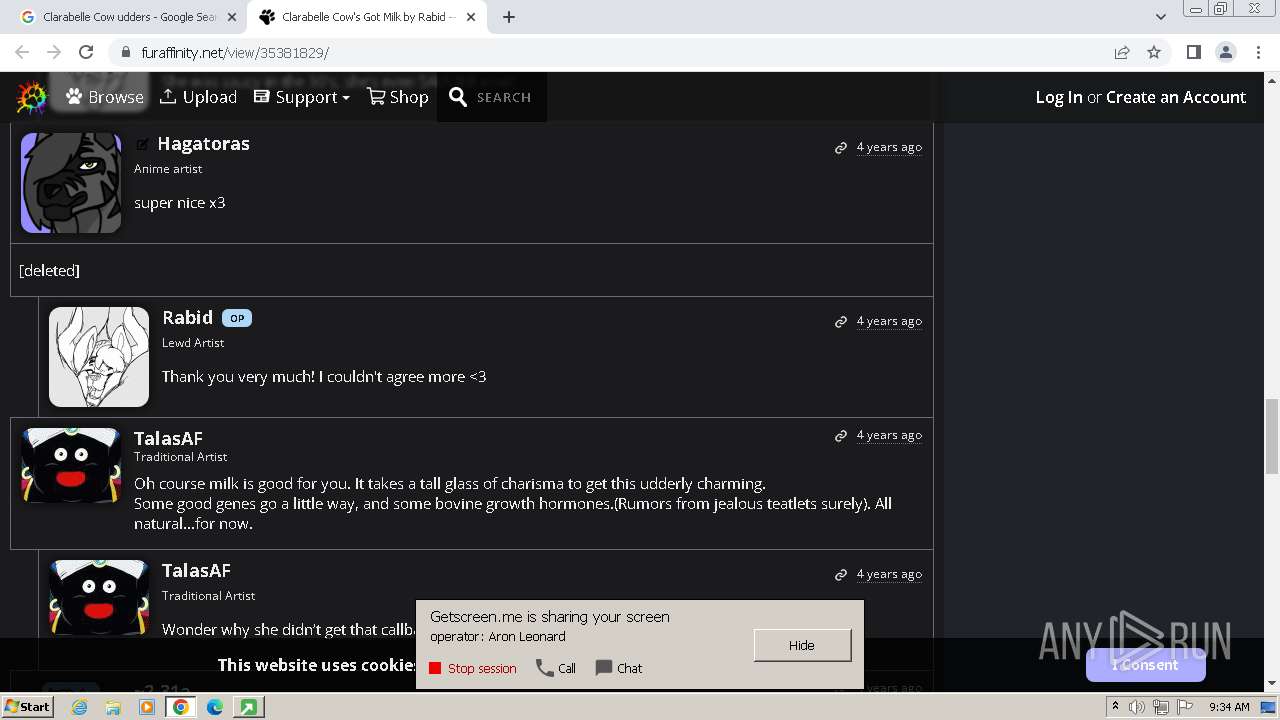This screenshot has height=720, width=1280.
Task: Open Windows Media Player taskbar icon
Action: [x=147, y=707]
